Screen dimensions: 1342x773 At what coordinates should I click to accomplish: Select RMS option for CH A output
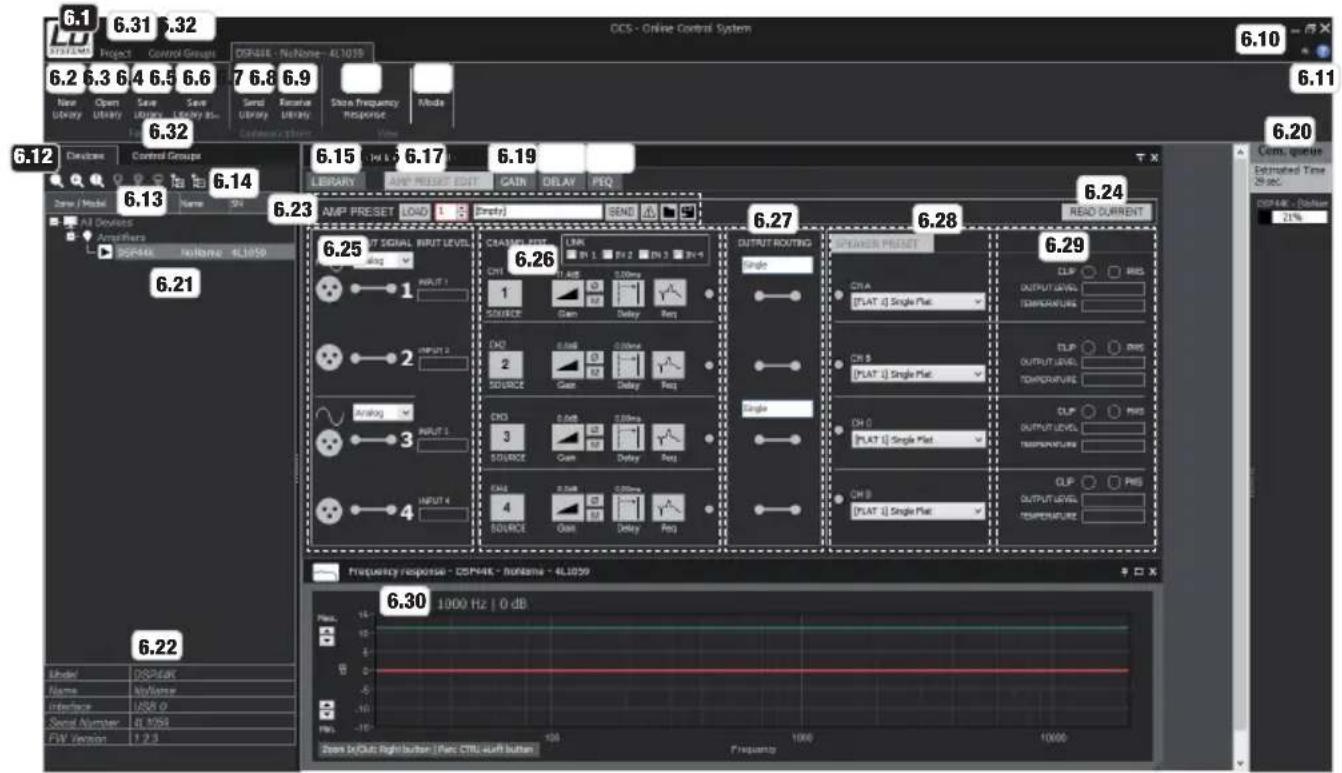1112,270
